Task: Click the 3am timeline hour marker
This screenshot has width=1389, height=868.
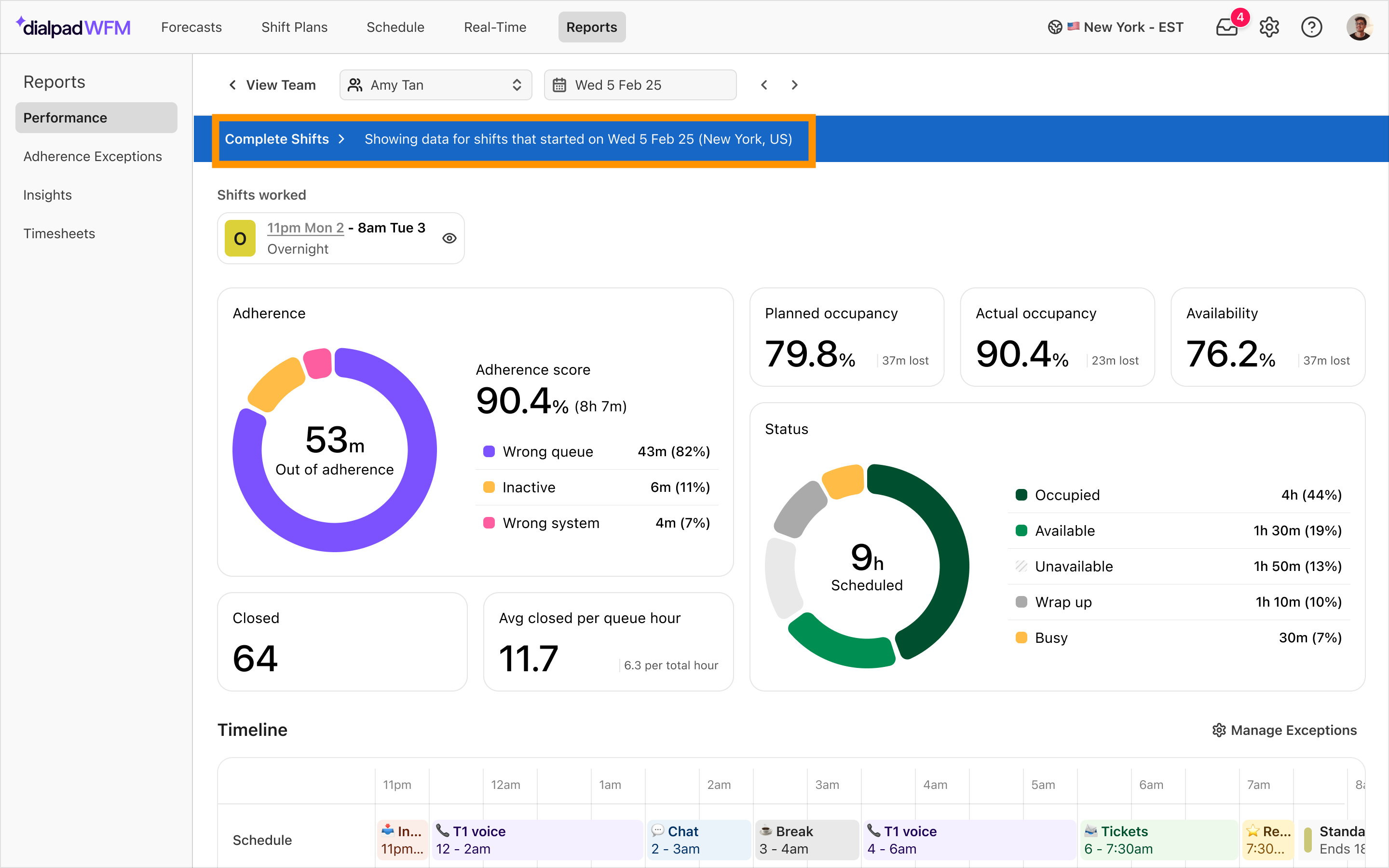Action: [x=827, y=785]
